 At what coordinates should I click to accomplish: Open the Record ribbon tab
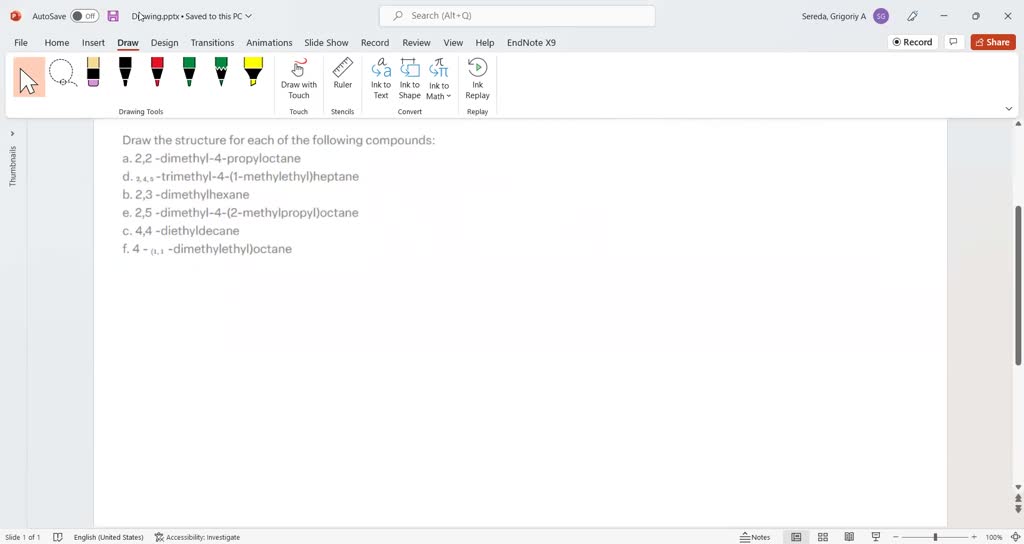point(375,42)
